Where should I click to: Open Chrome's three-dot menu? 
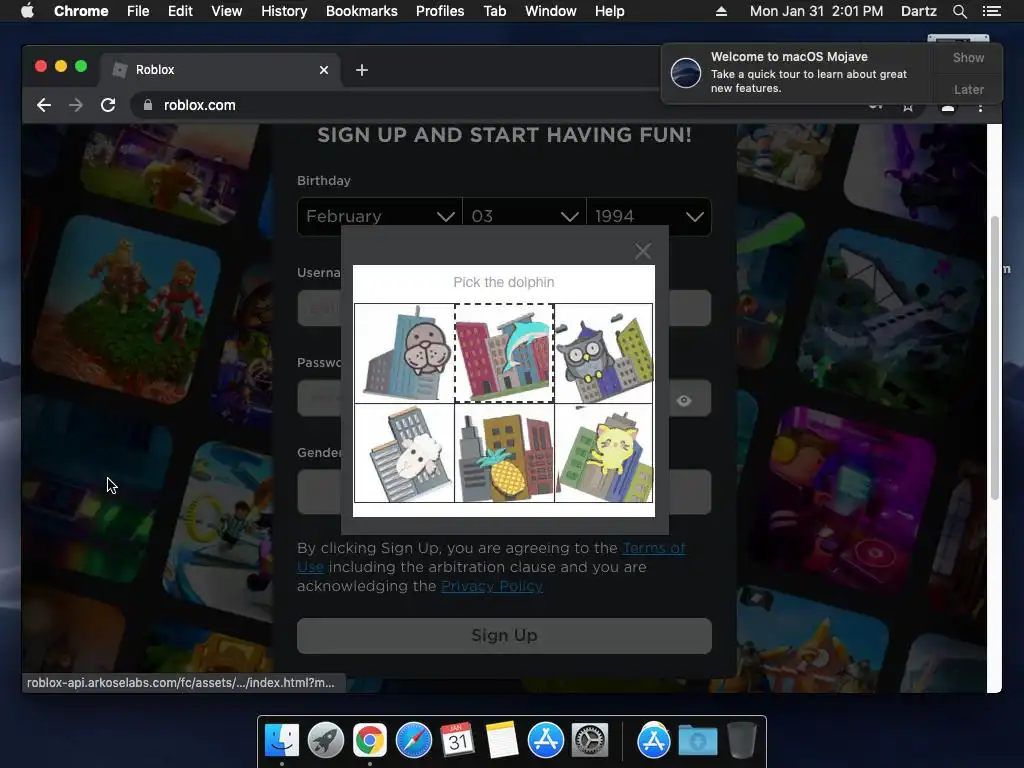click(x=980, y=106)
